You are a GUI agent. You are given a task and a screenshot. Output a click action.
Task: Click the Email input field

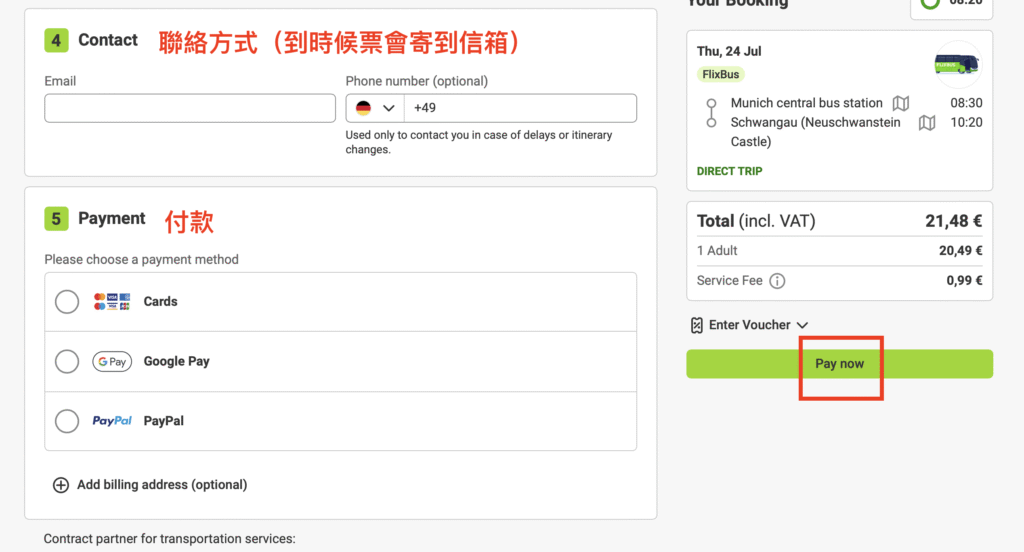click(190, 108)
